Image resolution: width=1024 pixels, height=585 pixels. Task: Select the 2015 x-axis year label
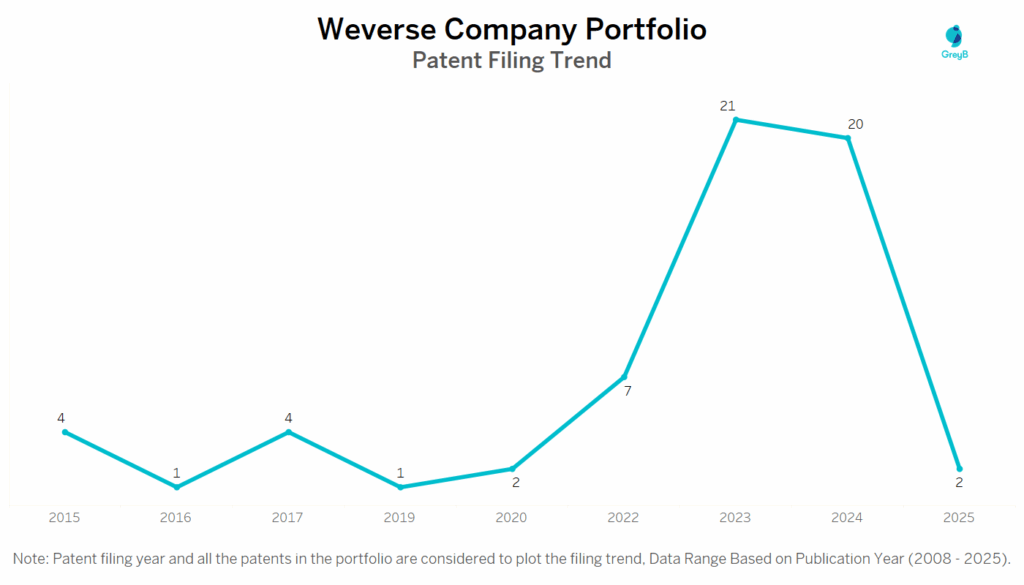(65, 517)
